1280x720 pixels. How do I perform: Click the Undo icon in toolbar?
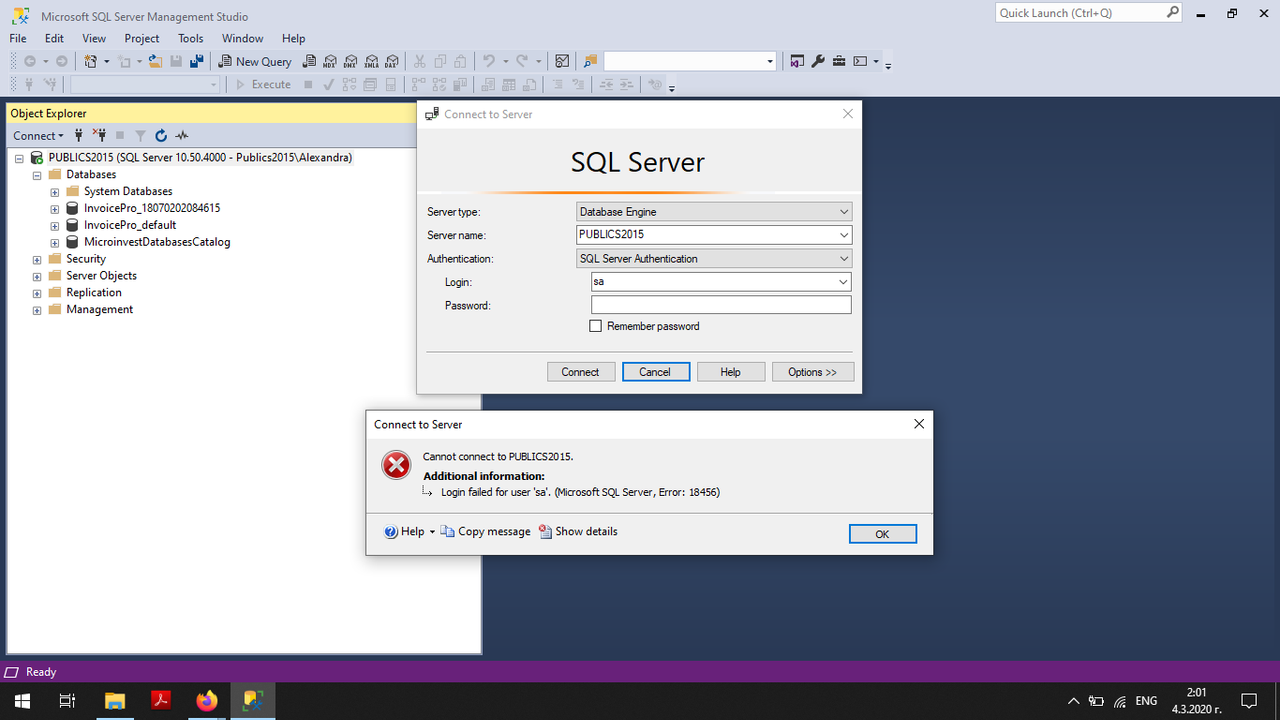pos(488,61)
